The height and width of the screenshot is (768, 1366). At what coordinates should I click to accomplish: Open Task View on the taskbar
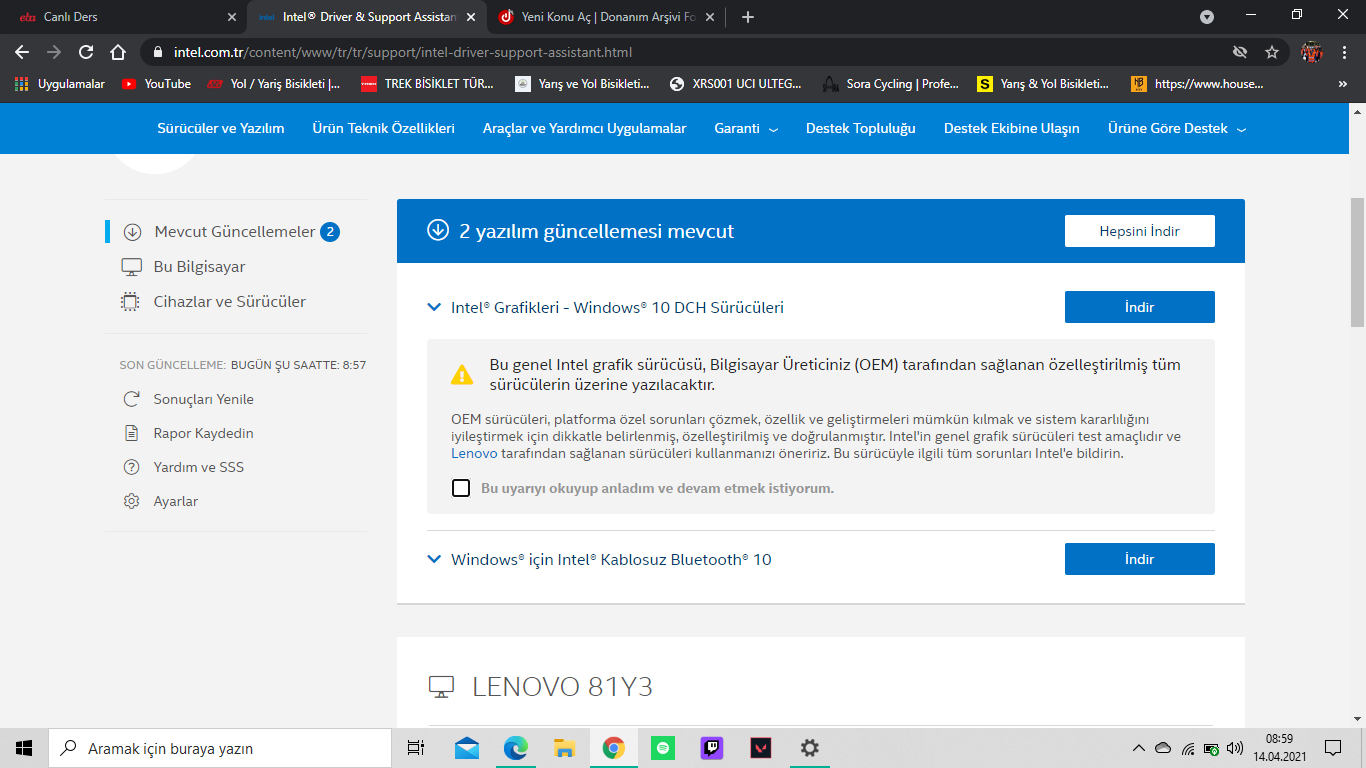pyautogui.click(x=416, y=748)
